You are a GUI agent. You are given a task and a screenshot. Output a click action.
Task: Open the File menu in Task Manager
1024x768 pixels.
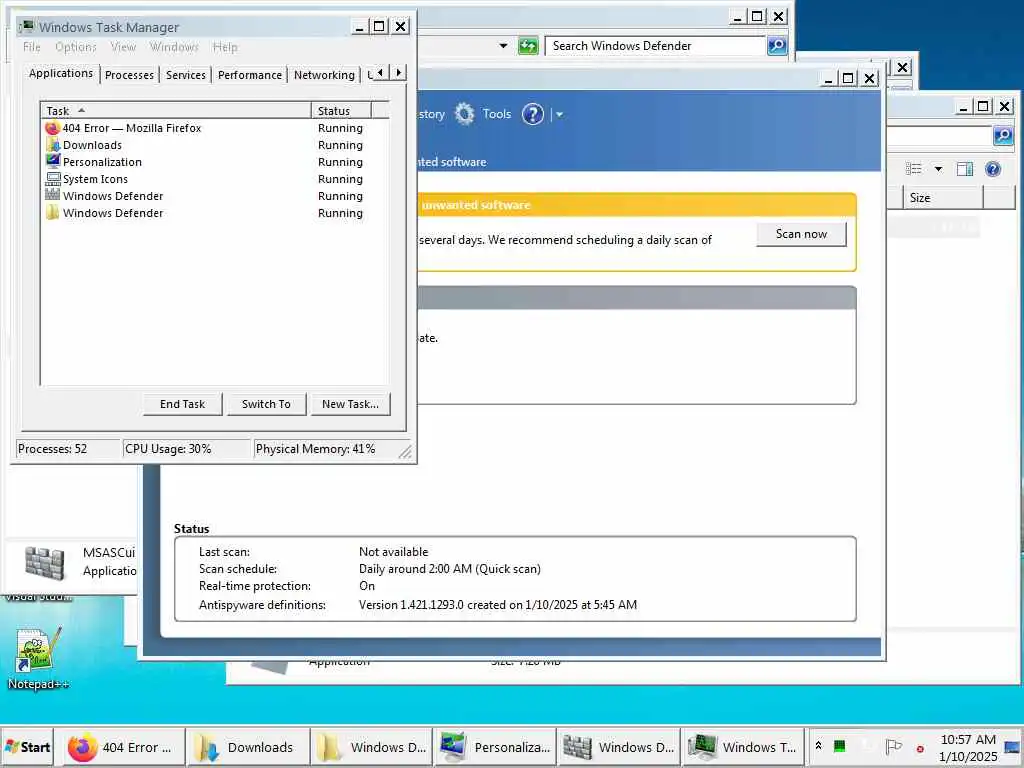[31, 47]
